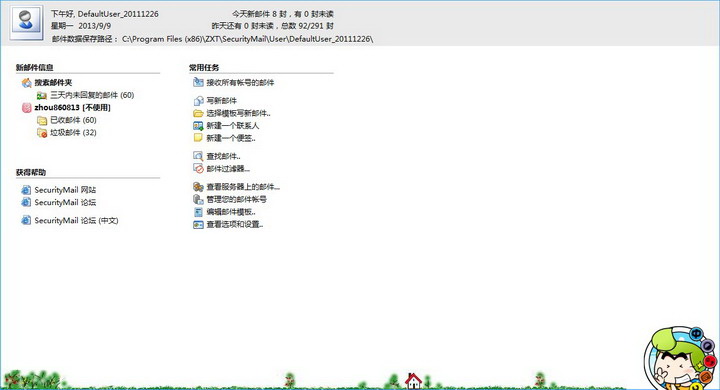Select account zhou860813 [不使用]
The width and height of the screenshot is (720, 390).
[73, 107]
